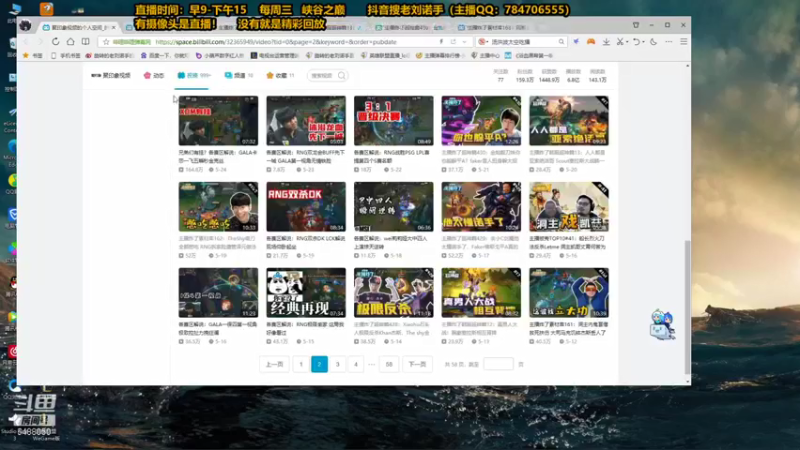The height and width of the screenshot is (450, 800).
Task: Click the undo closed tab icon
Action: click(636, 42)
